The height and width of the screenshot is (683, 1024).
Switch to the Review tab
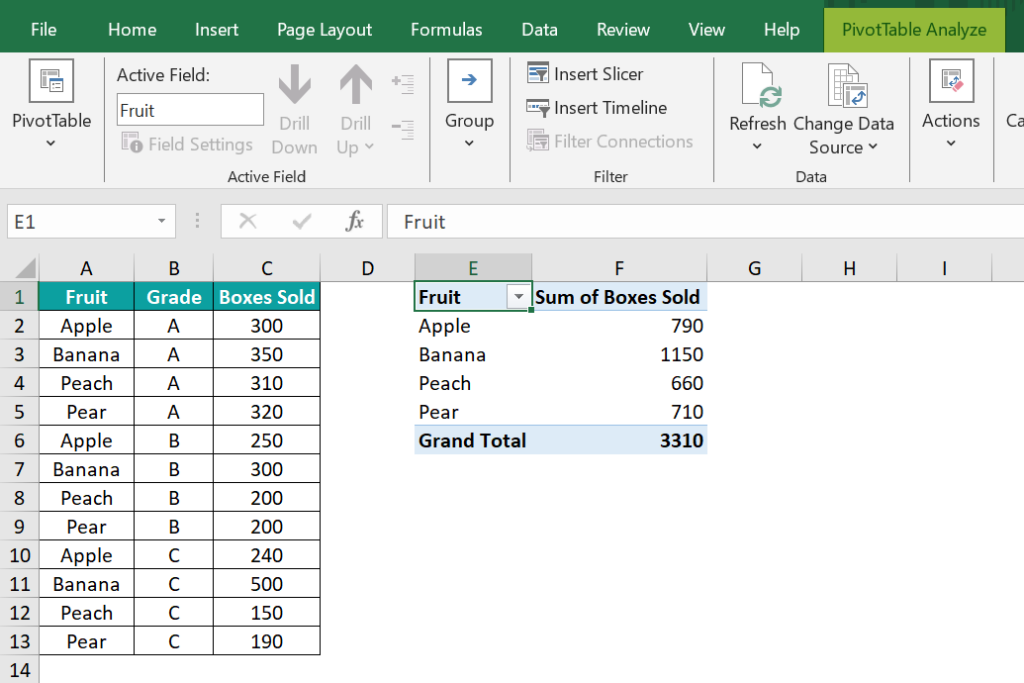(x=622, y=29)
